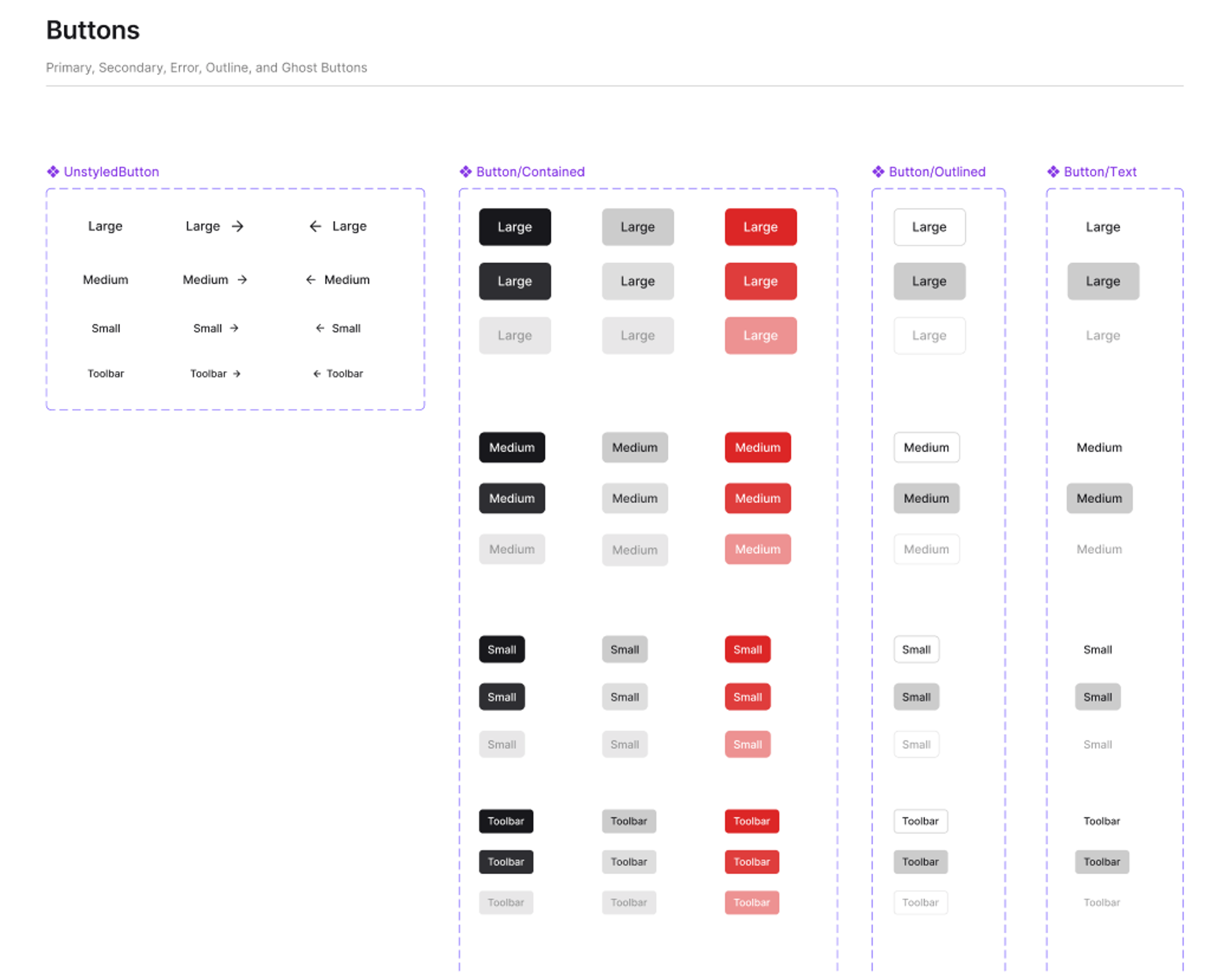Click the component icon next to Button/Text

click(1053, 172)
